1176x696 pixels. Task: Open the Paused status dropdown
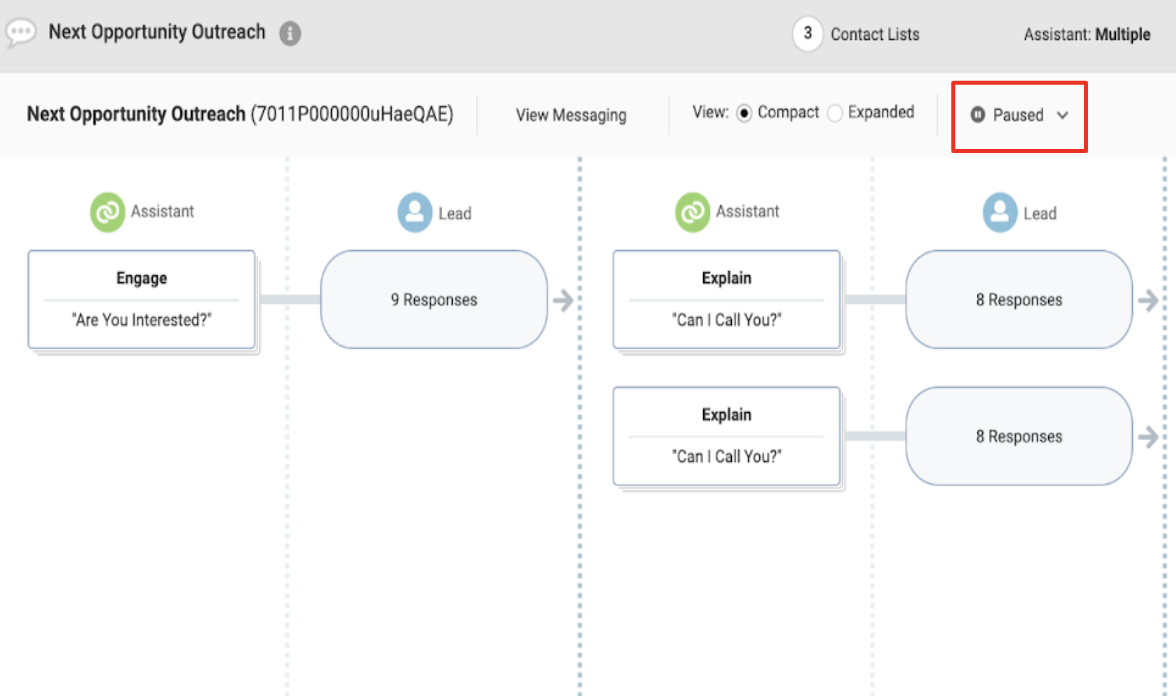[1019, 116]
